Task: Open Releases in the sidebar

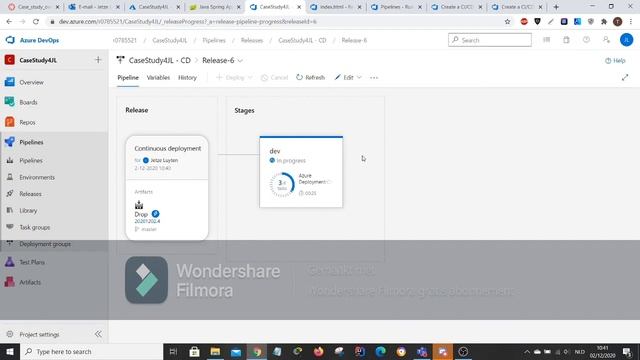Action: click(30, 194)
